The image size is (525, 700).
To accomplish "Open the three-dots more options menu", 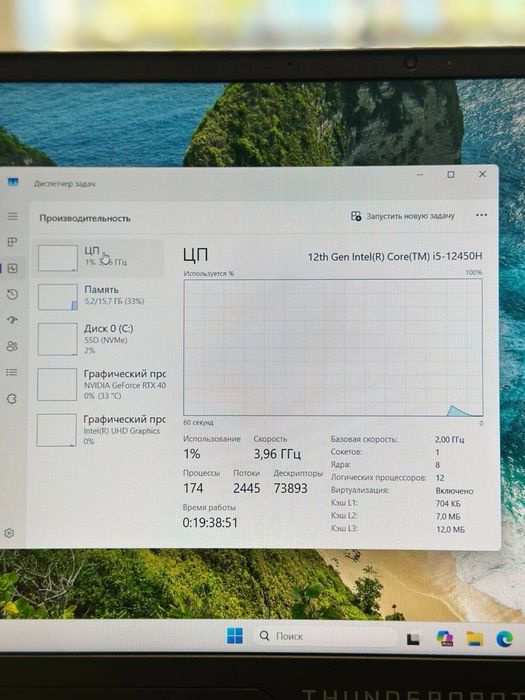I will pyautogui.click(x=481, y=215).
